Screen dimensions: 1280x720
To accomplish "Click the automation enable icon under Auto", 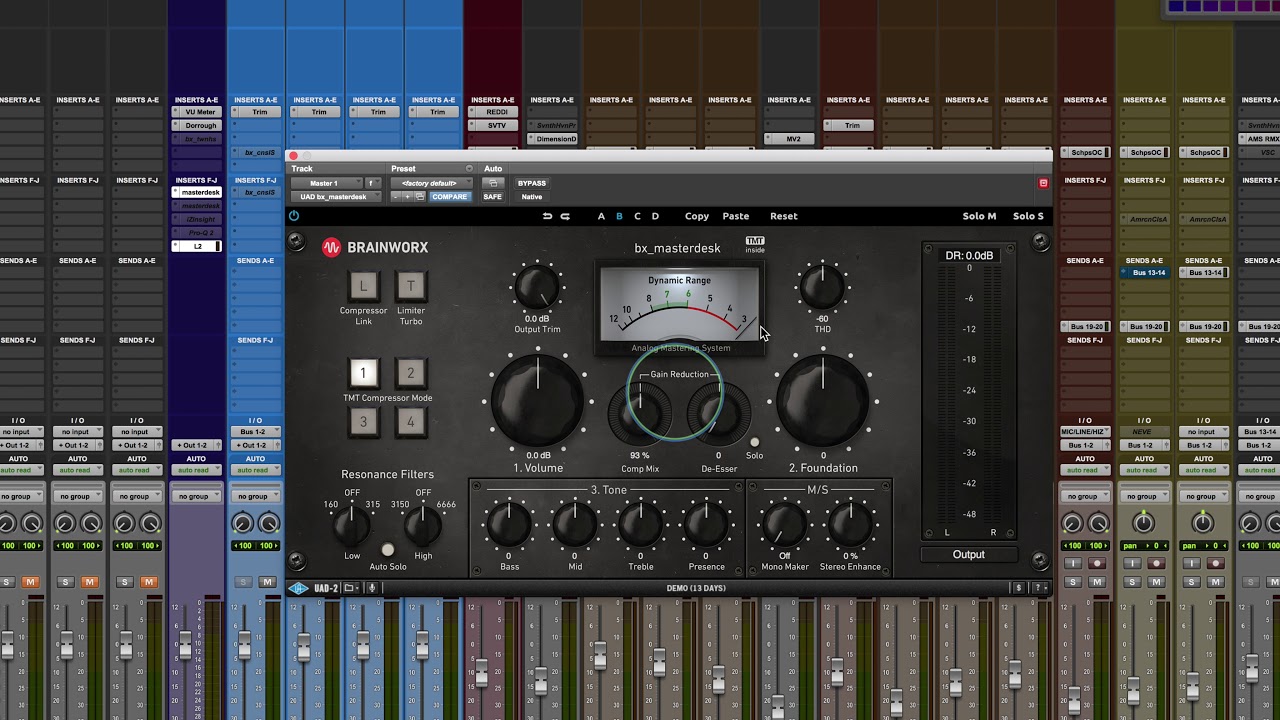I will pos(493,183).
